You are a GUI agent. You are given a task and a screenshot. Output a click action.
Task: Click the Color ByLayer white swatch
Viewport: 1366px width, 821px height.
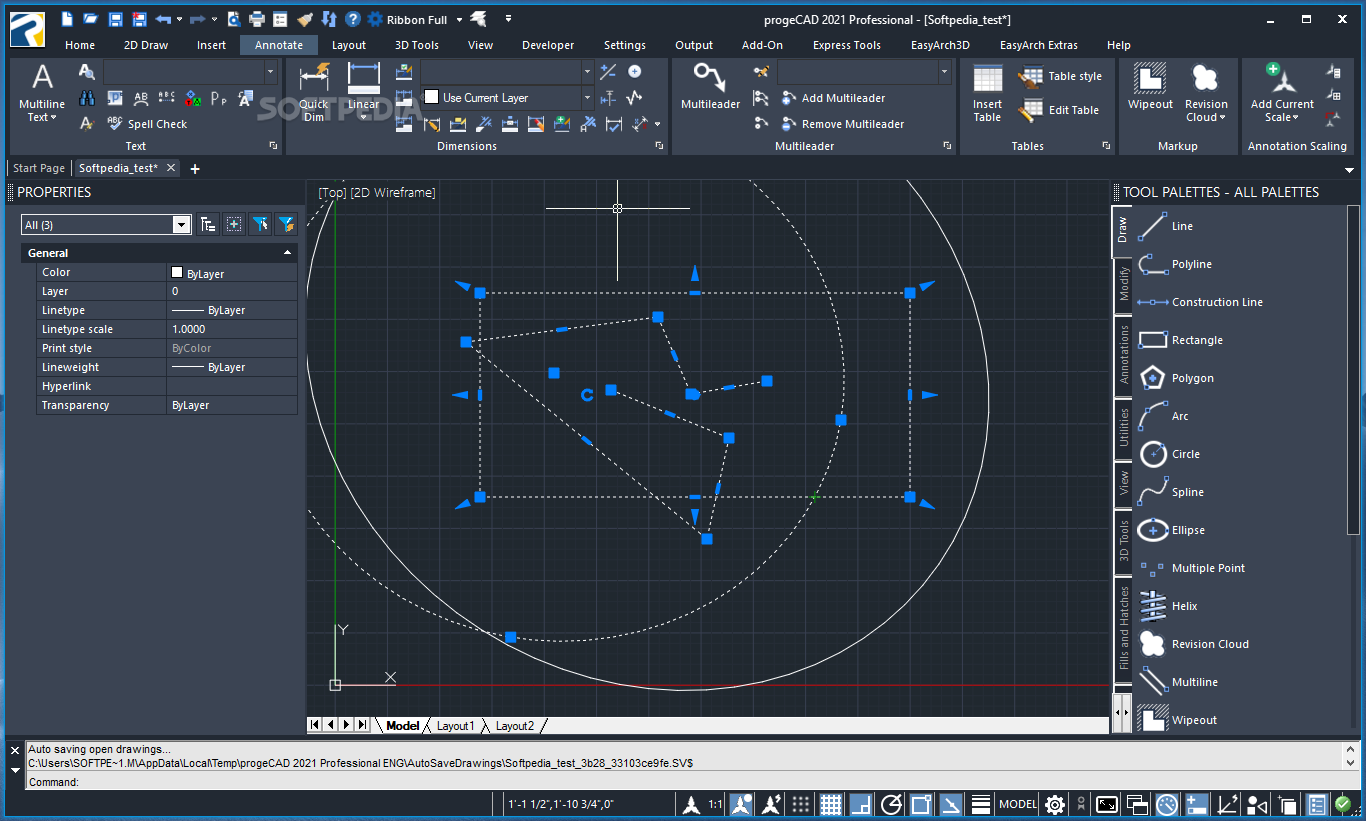[177, 272]
